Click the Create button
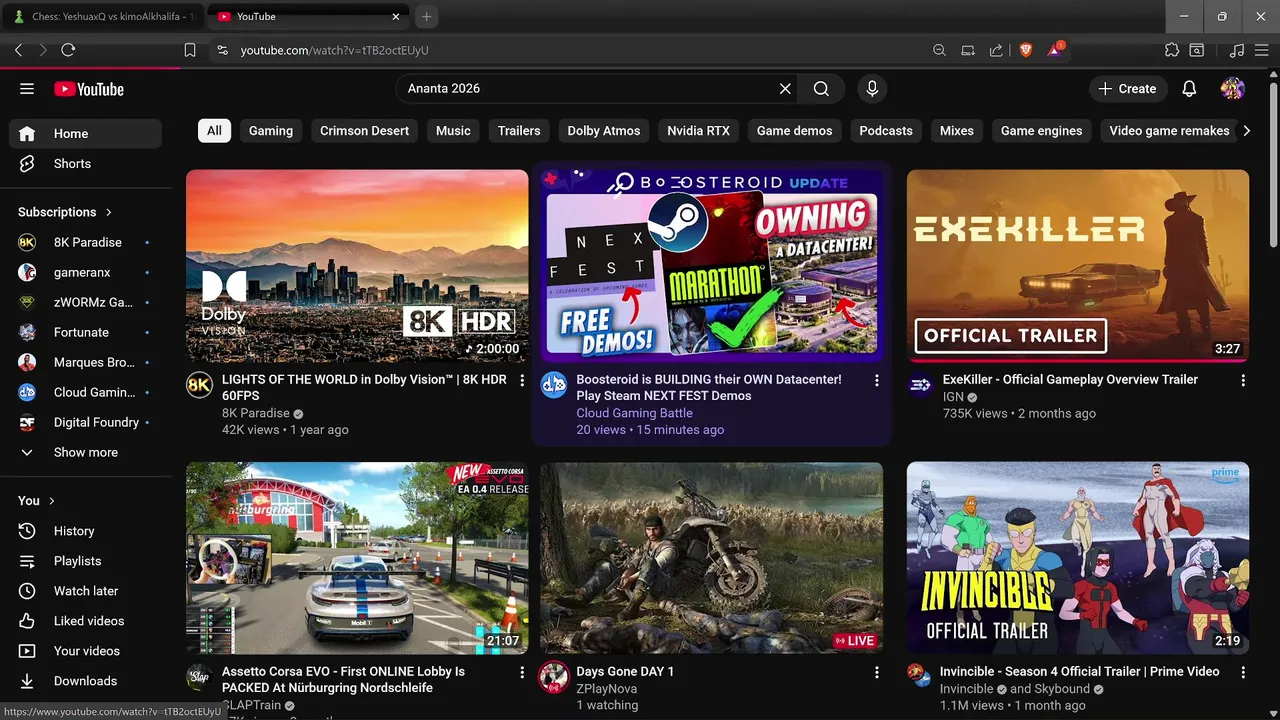This screenshot has height=720, width=1280. coord(1127,89)
